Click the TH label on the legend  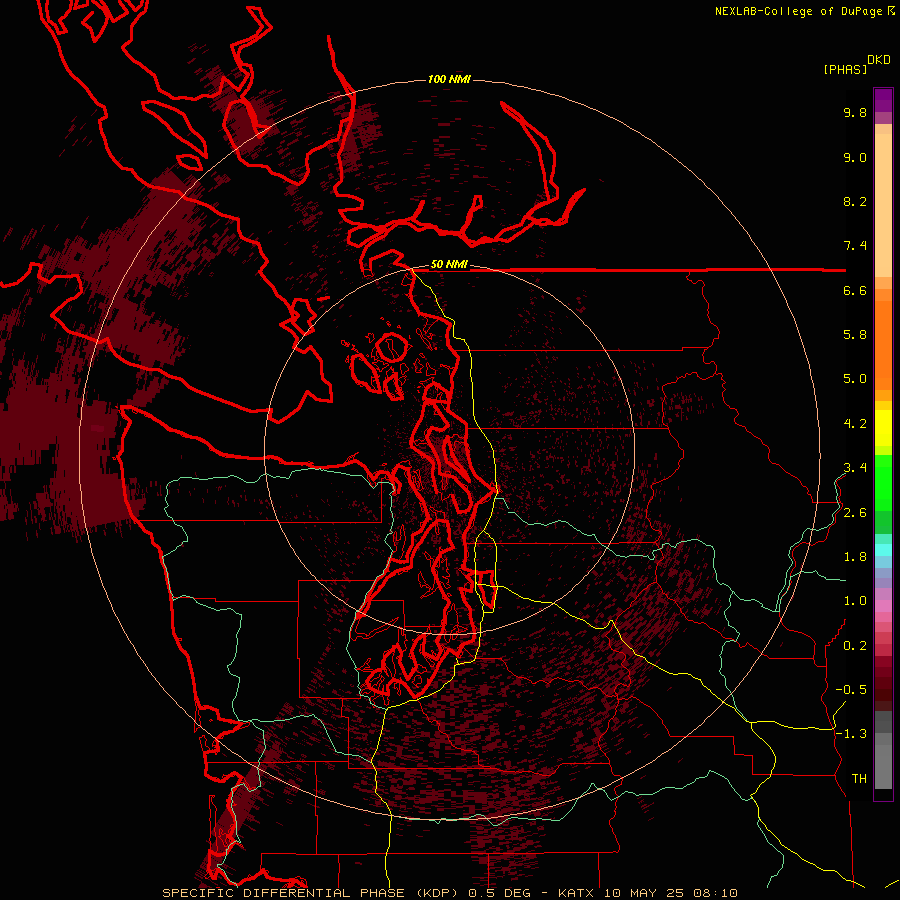(859, 779)
